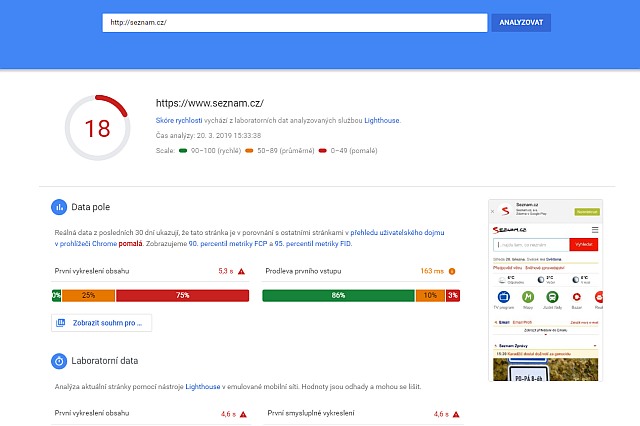Open přehledu uživatelského dojmu link
This screenshot has width=640, height=426.
click(397, 233)
